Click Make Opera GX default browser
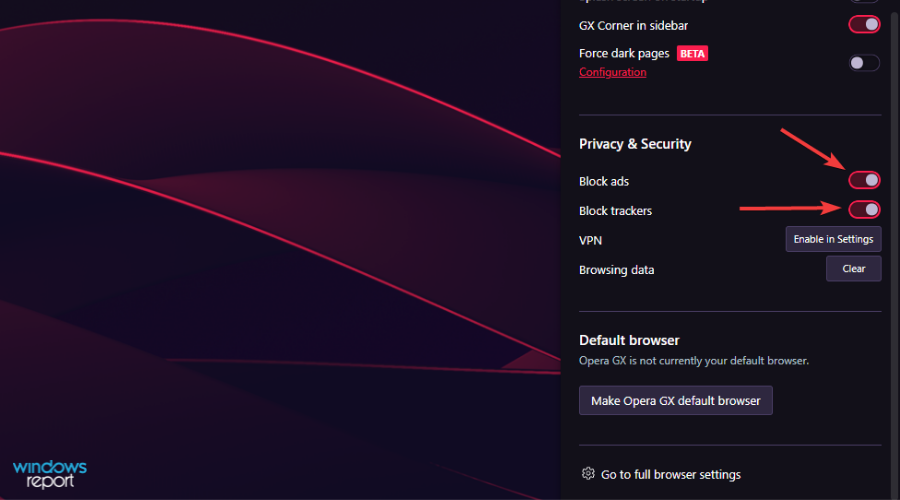 (676, 401)
